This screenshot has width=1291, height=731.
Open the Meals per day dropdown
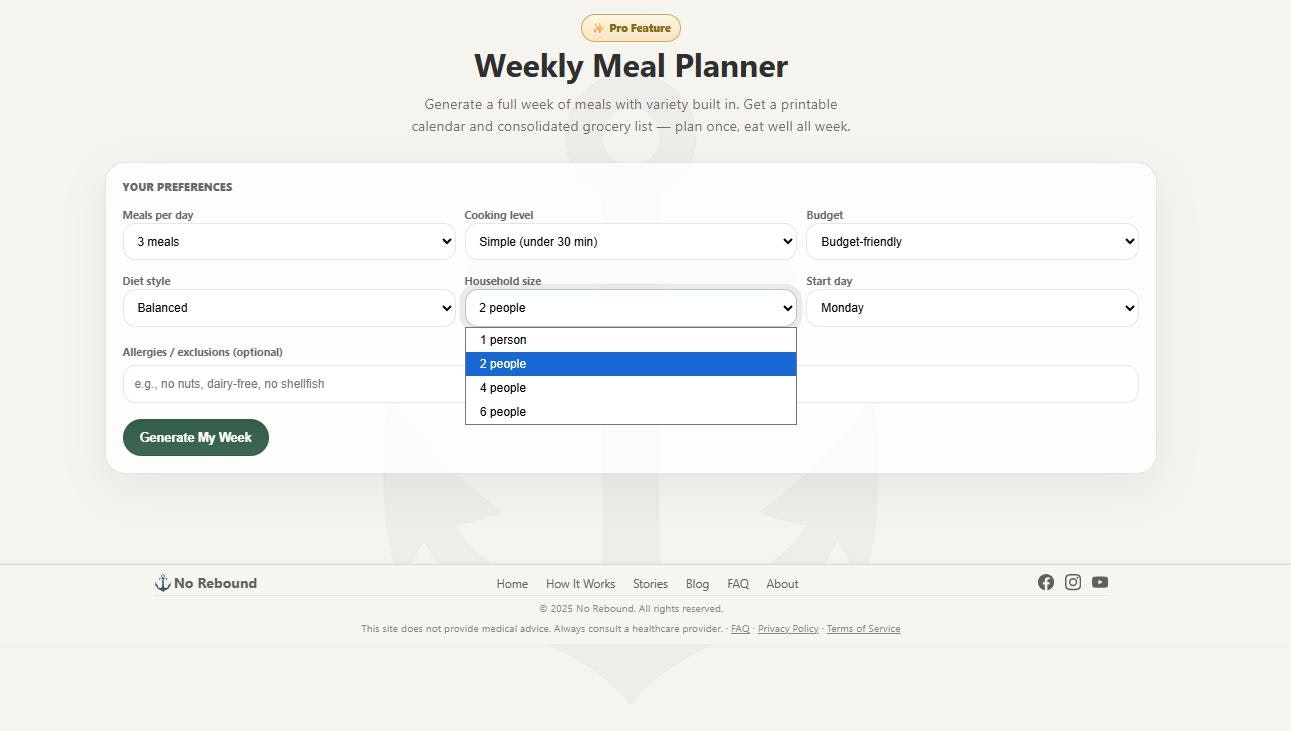(x=289, y=241)
